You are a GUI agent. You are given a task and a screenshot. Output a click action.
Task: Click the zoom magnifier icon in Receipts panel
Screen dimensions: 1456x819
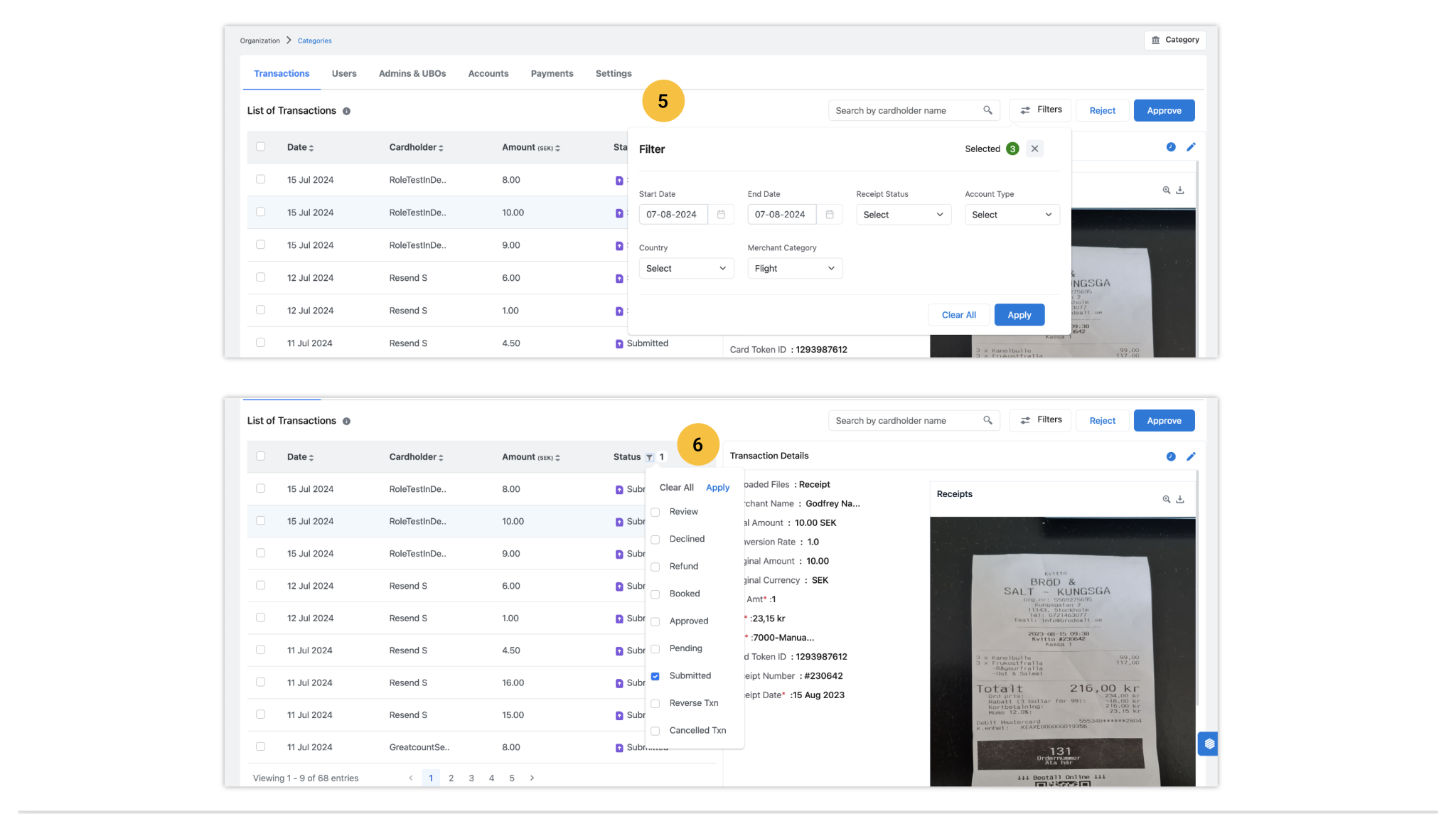[x=1166, y=499]
